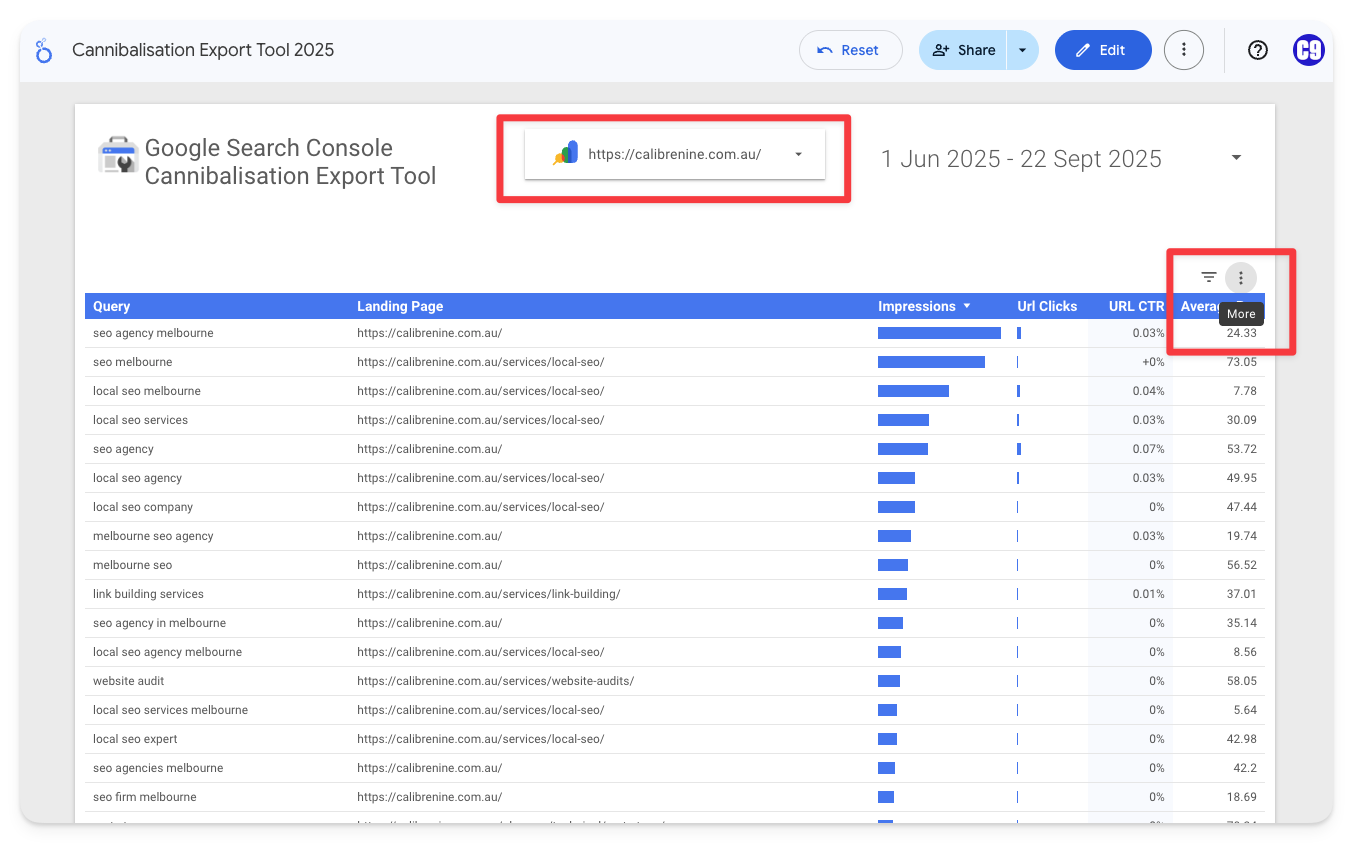The image size is (1353, 843).
Task: Click the Search Console toolbox icon
Action: click(x=118, y=155)
